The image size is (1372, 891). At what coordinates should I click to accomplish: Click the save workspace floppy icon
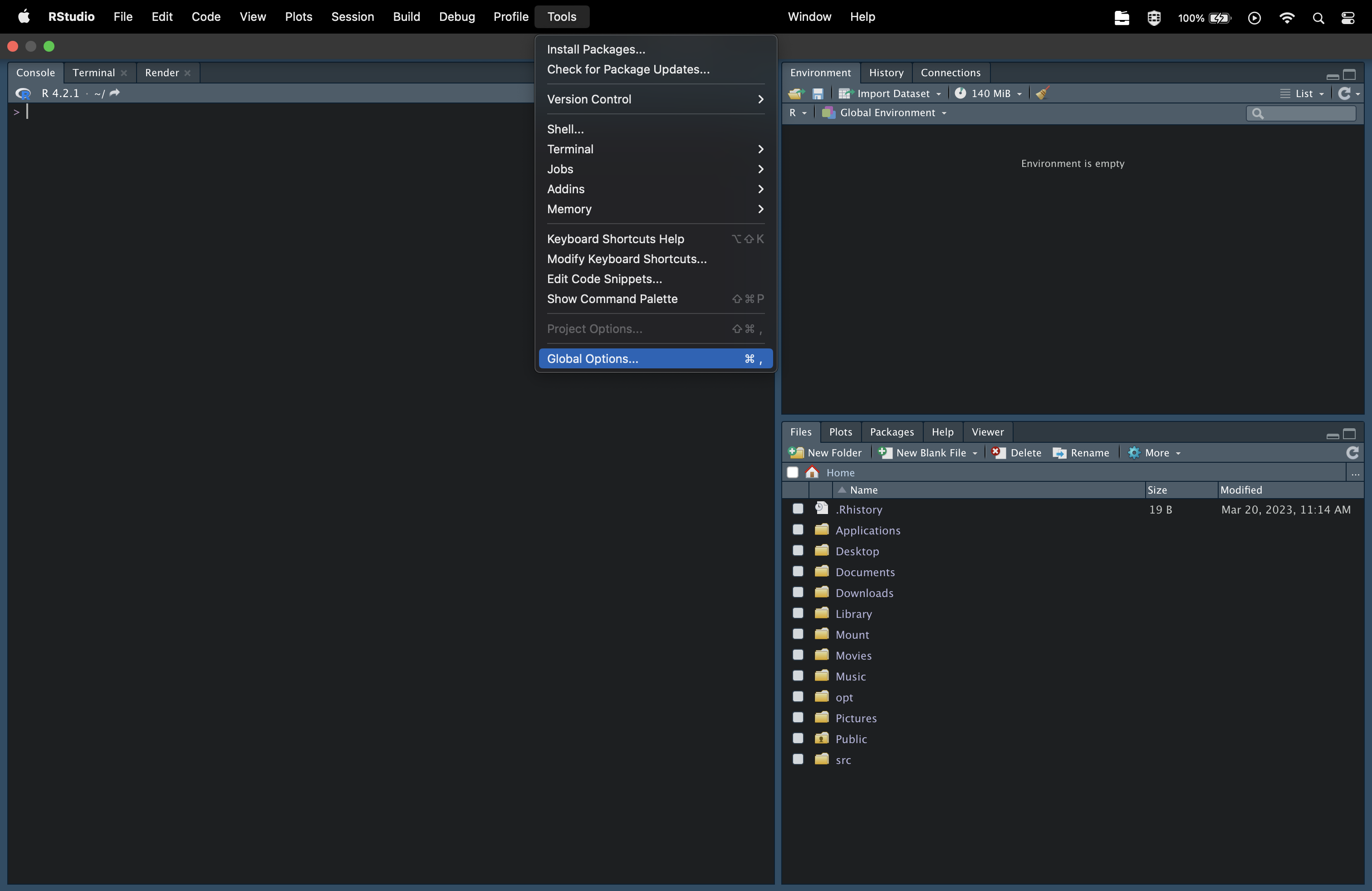[818, 93]
